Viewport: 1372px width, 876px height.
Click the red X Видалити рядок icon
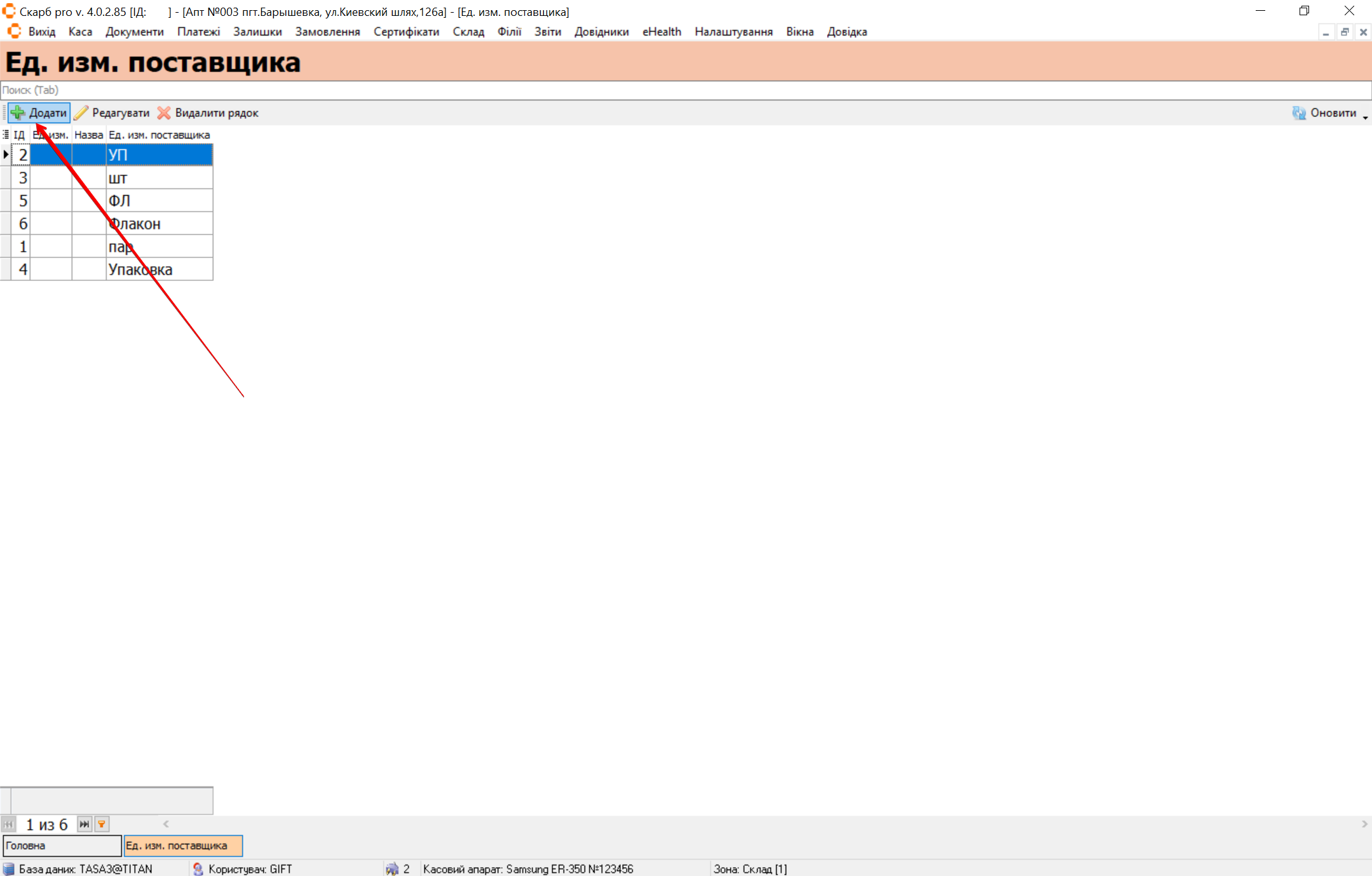tap(164, 113)
